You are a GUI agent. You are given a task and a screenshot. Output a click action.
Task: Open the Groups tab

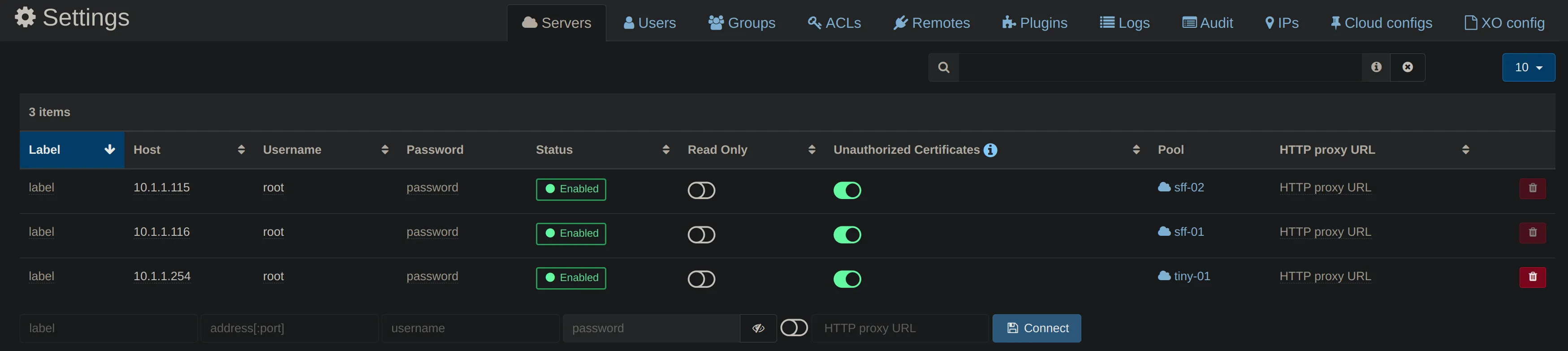pyautogui.click(x=741, y=23)
